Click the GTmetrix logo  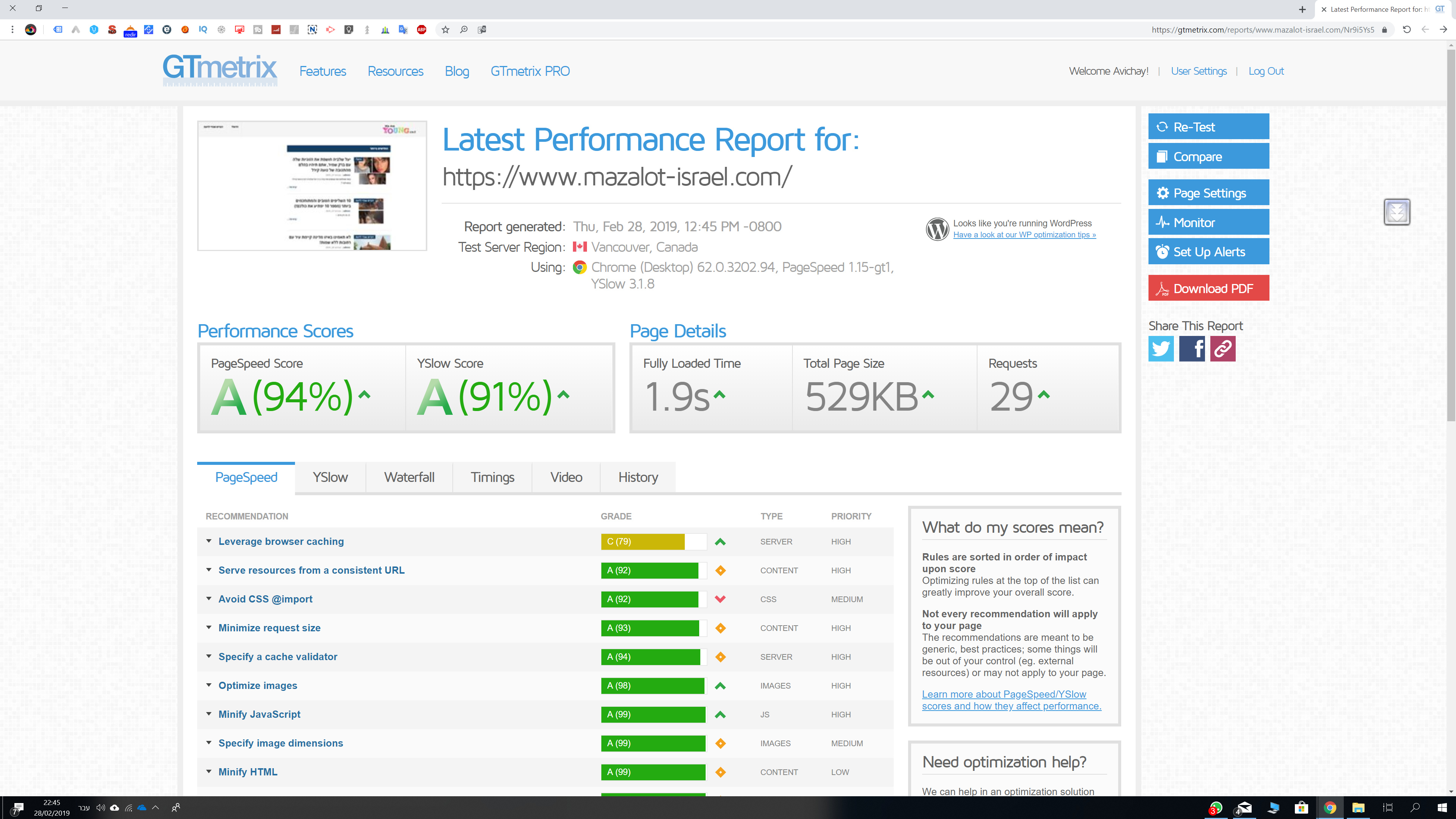coord(220,70)
